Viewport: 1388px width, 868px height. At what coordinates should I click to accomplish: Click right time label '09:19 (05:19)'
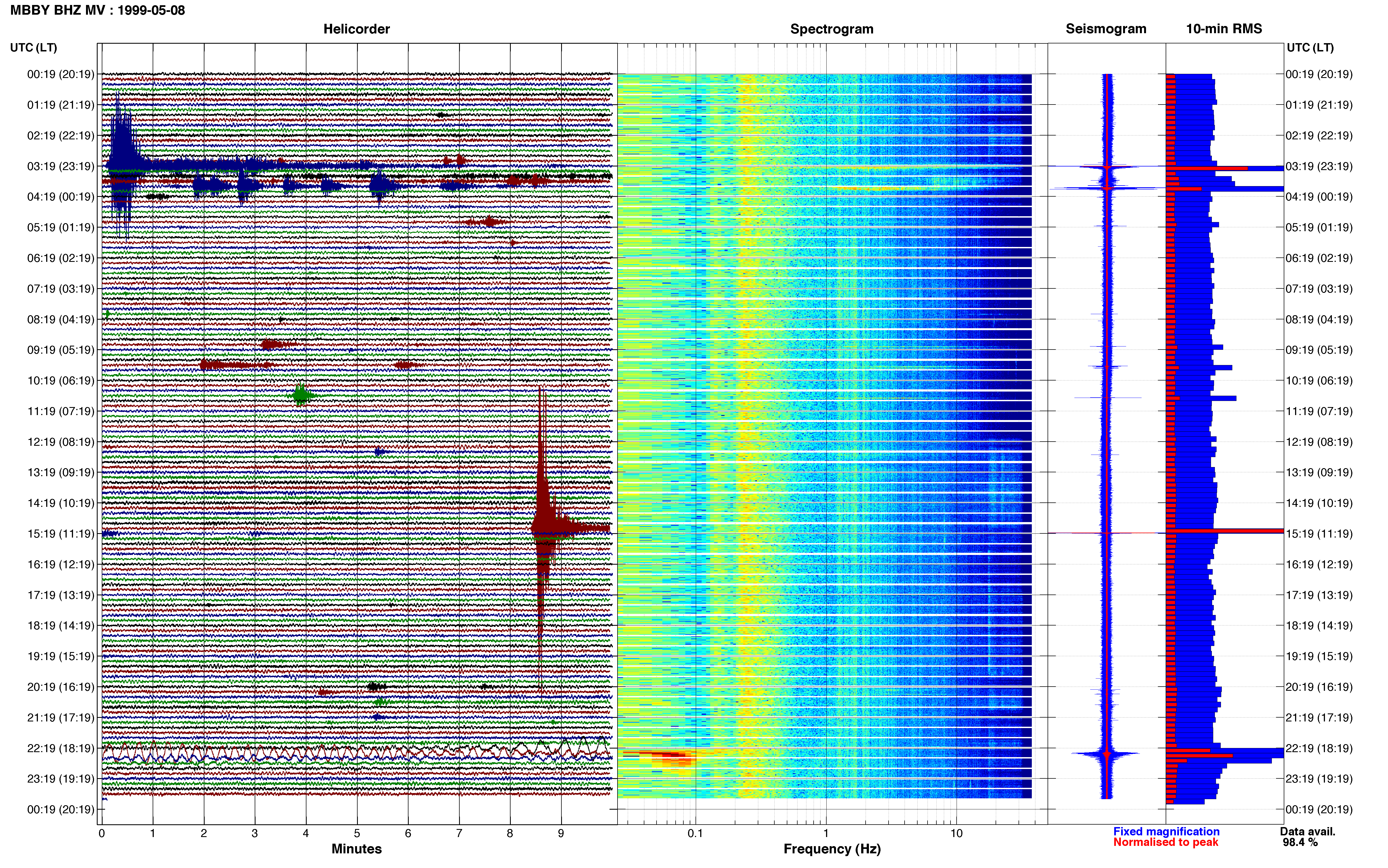pos(1319,350)
